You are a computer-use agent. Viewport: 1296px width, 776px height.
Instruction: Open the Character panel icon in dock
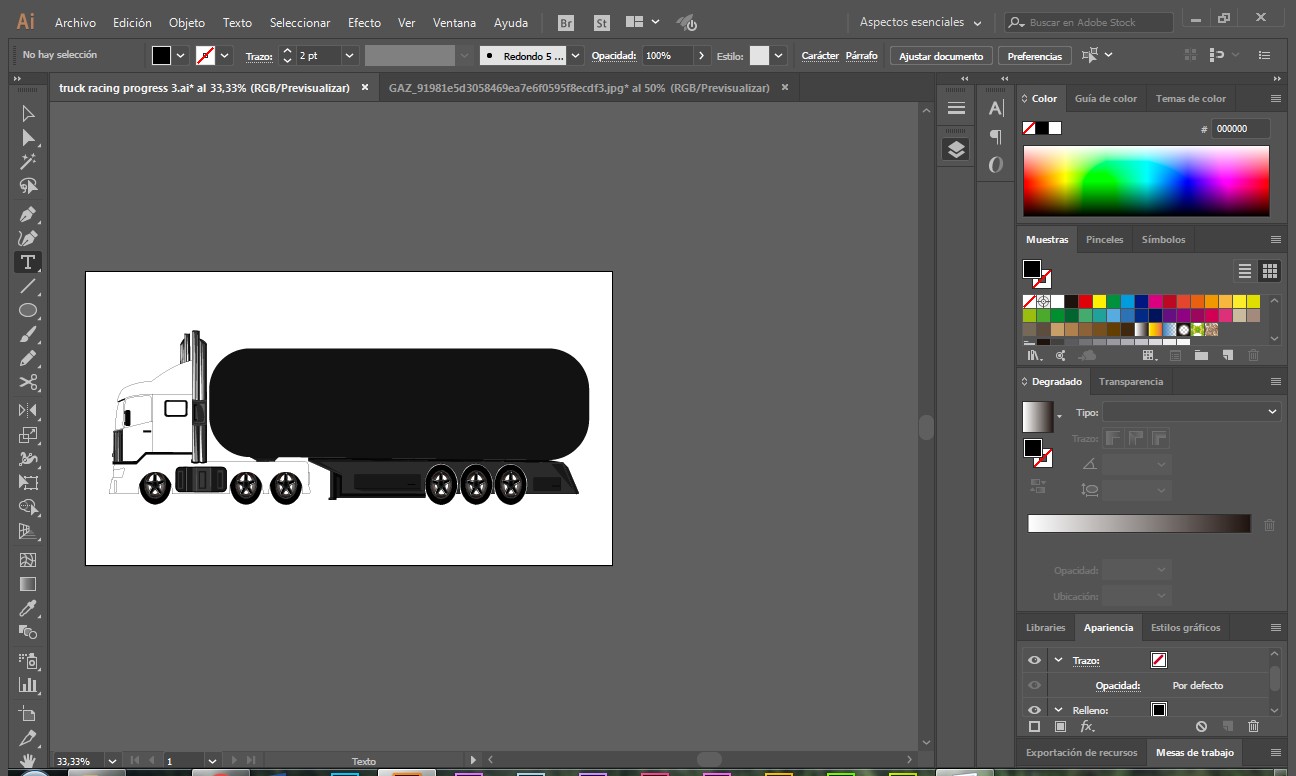tap(996, 108)
